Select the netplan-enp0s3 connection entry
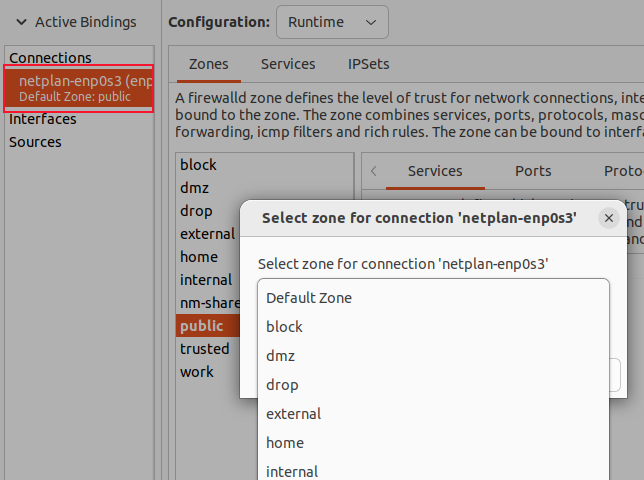 (80, 88)
